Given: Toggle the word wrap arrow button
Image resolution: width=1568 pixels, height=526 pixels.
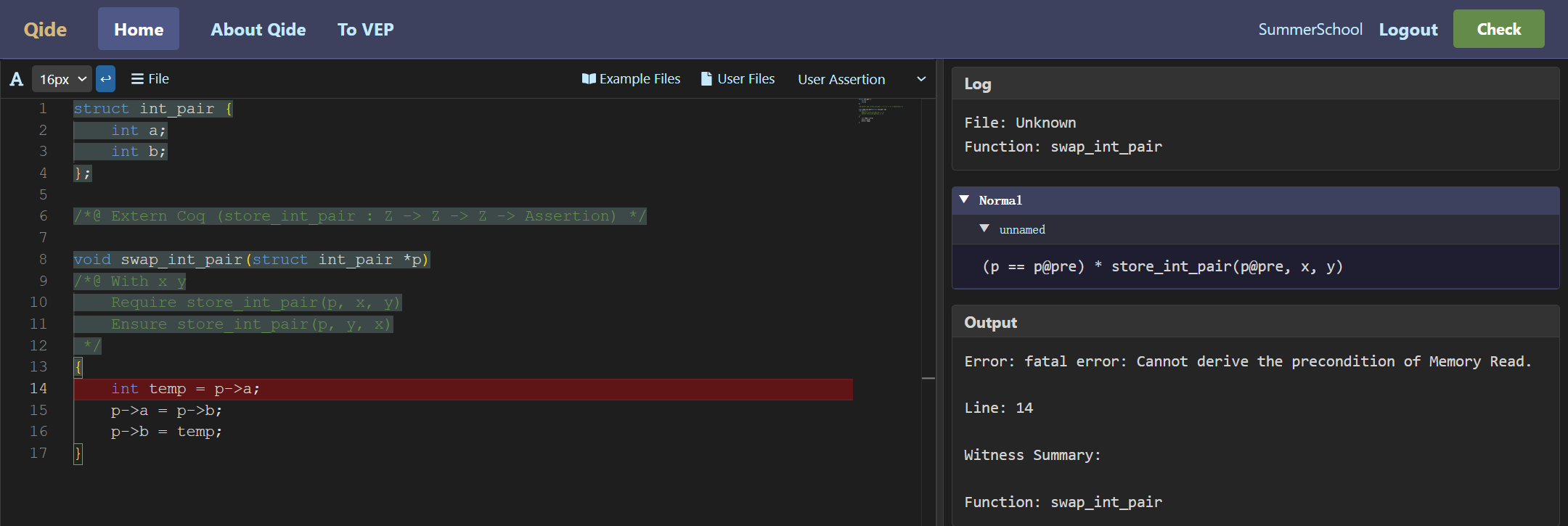Looking at the screenshot, I should coord(106,78).
